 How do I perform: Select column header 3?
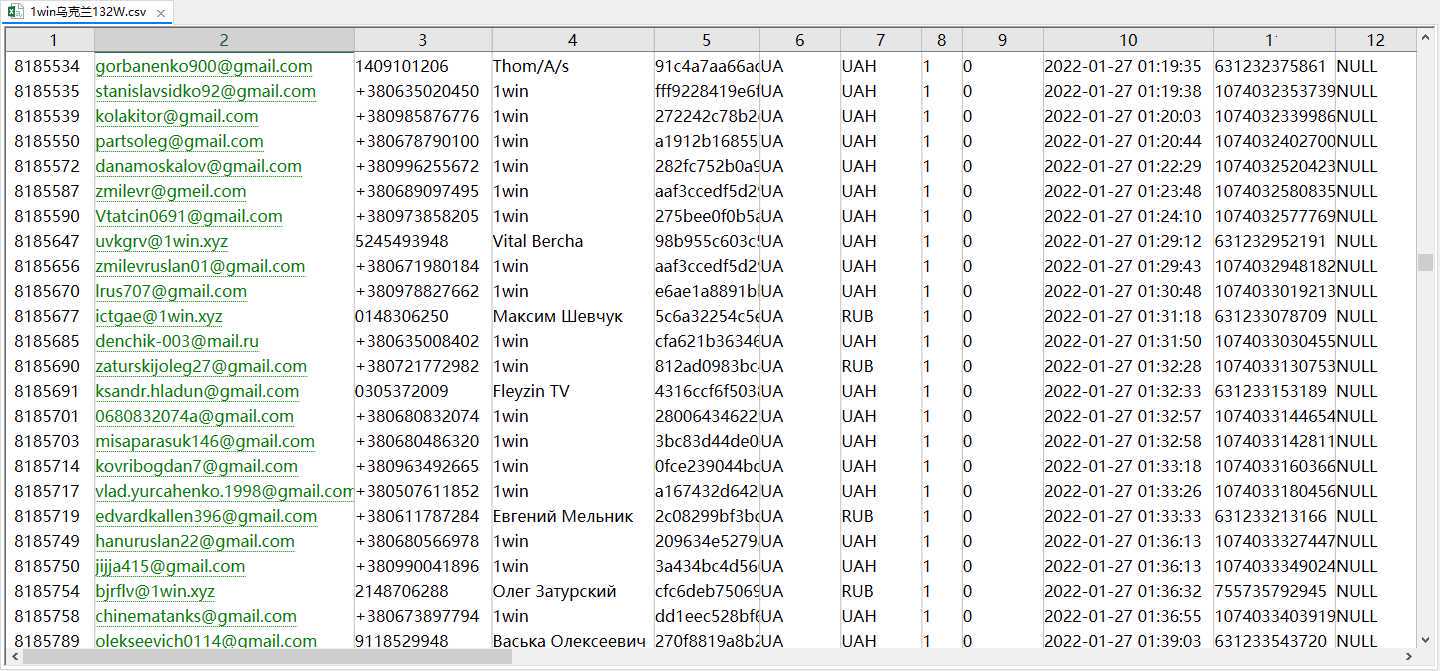[423, 40]
